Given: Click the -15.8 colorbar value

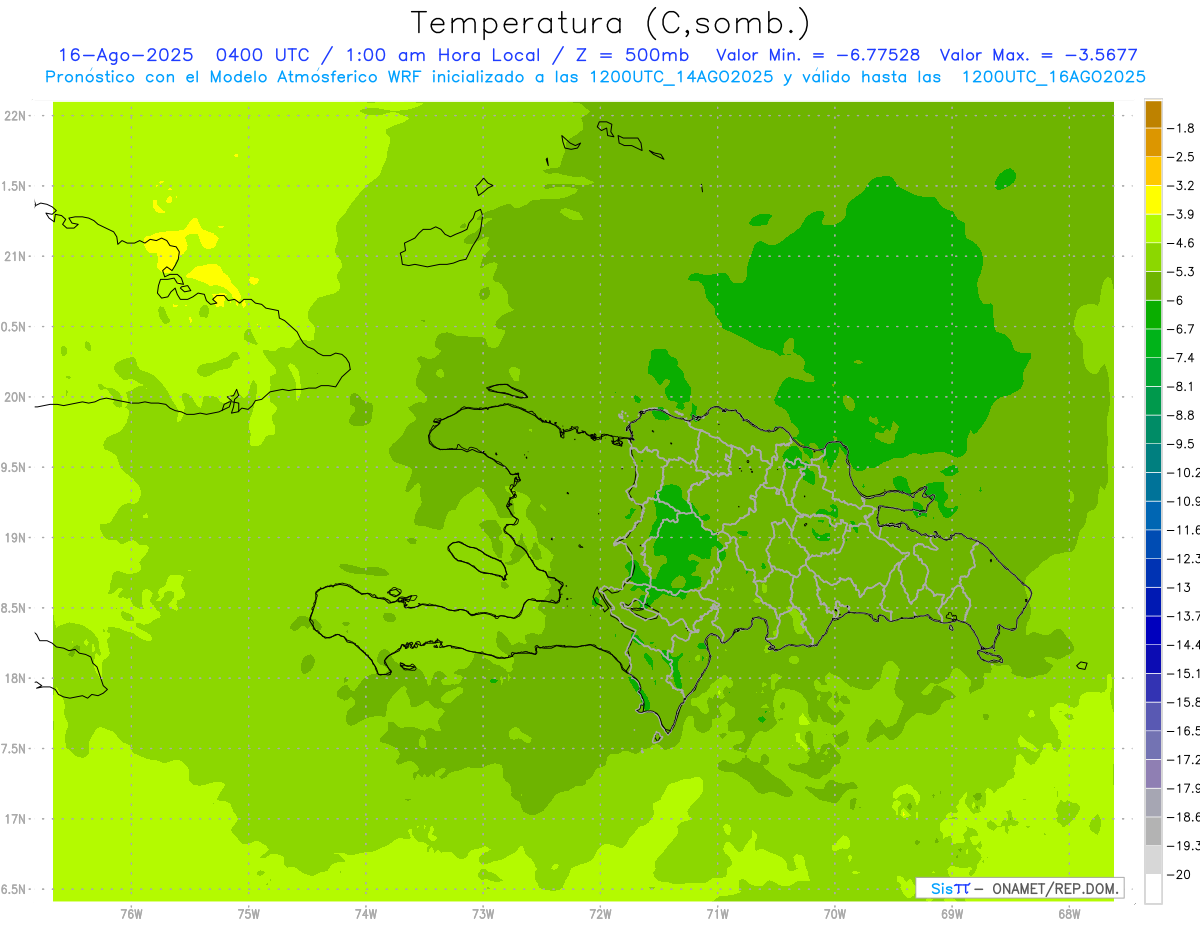Looking at the screenshot, I should [x=1184, y=702].
